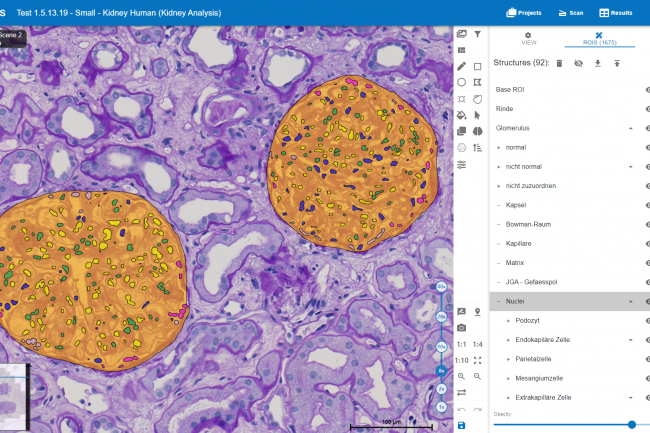Collapse the Nuclei group
Screen dimensions: 650x433
(x=630, y=301)
